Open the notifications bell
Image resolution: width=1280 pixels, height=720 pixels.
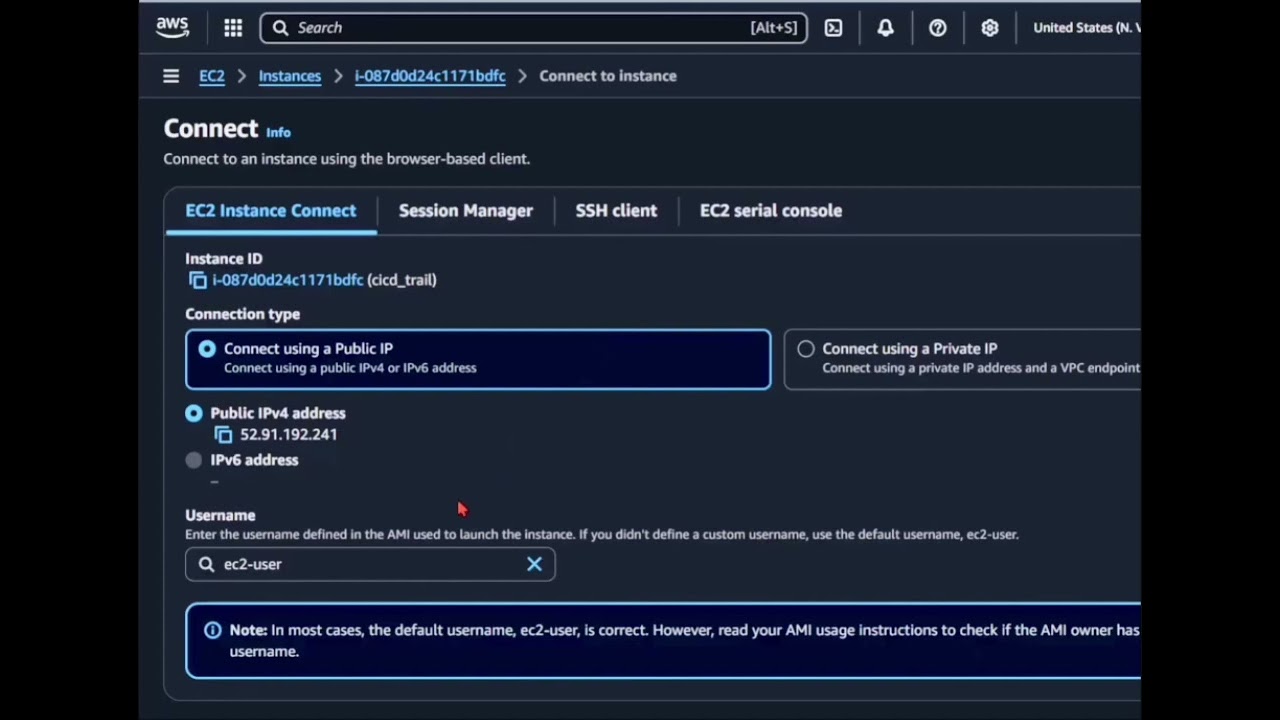(x=885, y=28)
